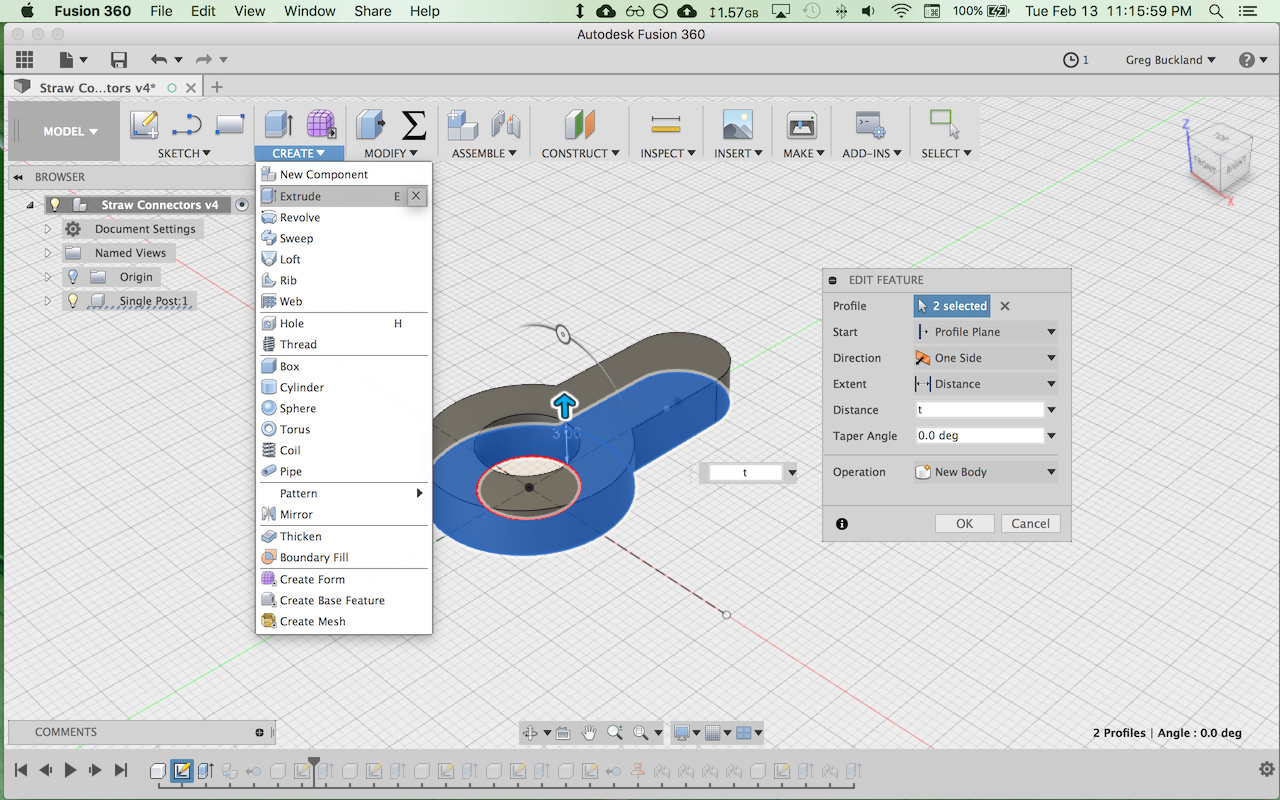Select the Rectangle sketch tool icon

pos(230,125)
